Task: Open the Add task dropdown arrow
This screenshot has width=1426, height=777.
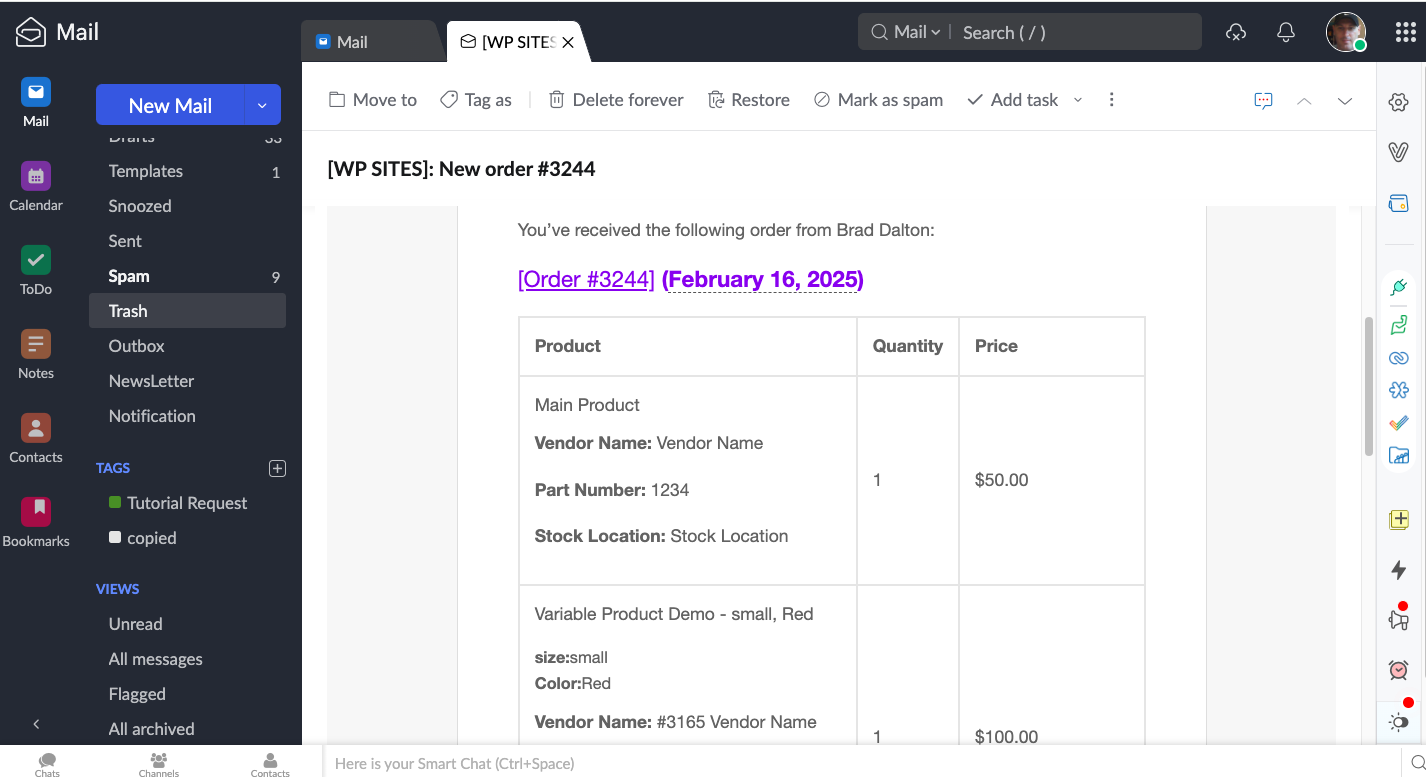Action: click(1078, 100)
